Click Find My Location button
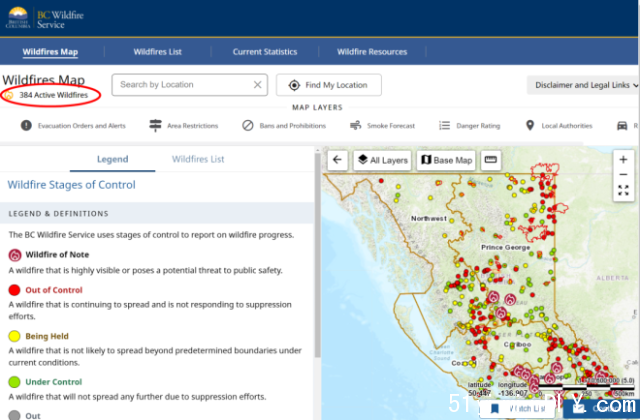This screenshot has height=420, width=640. click(x=329, y=85)
